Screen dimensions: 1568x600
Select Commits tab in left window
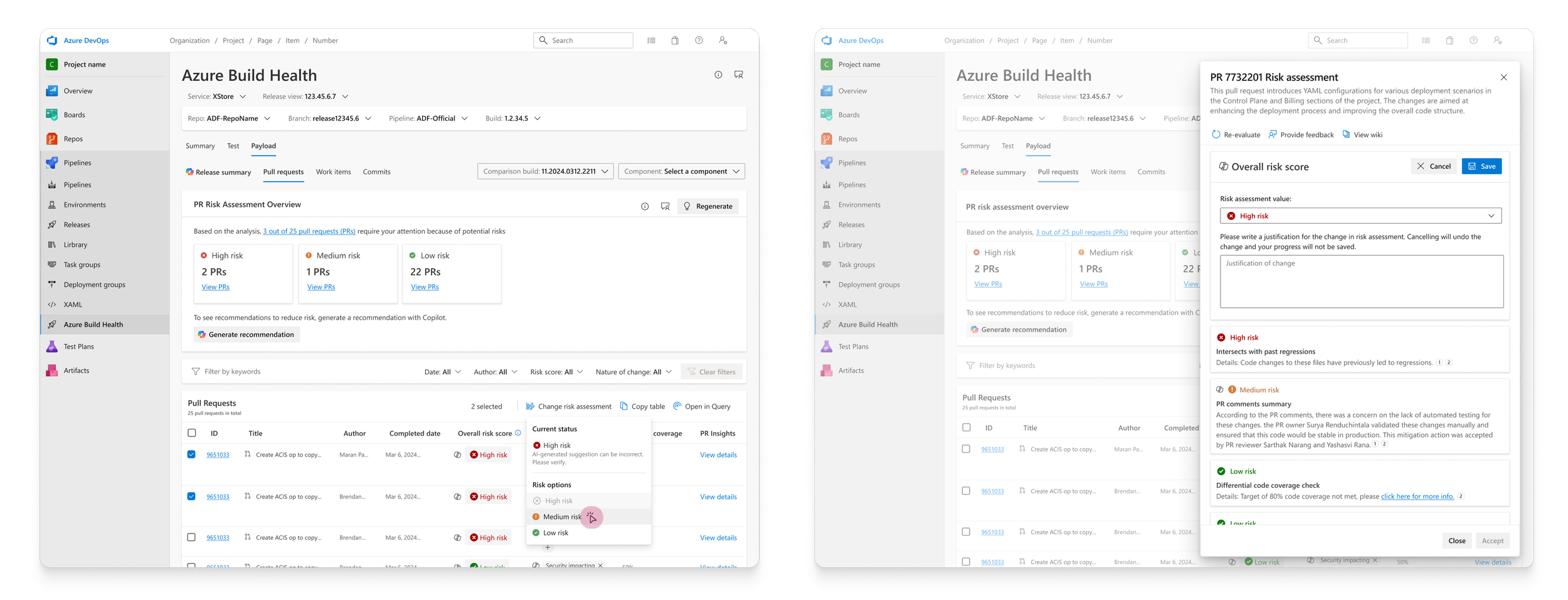tap(376, 172)
